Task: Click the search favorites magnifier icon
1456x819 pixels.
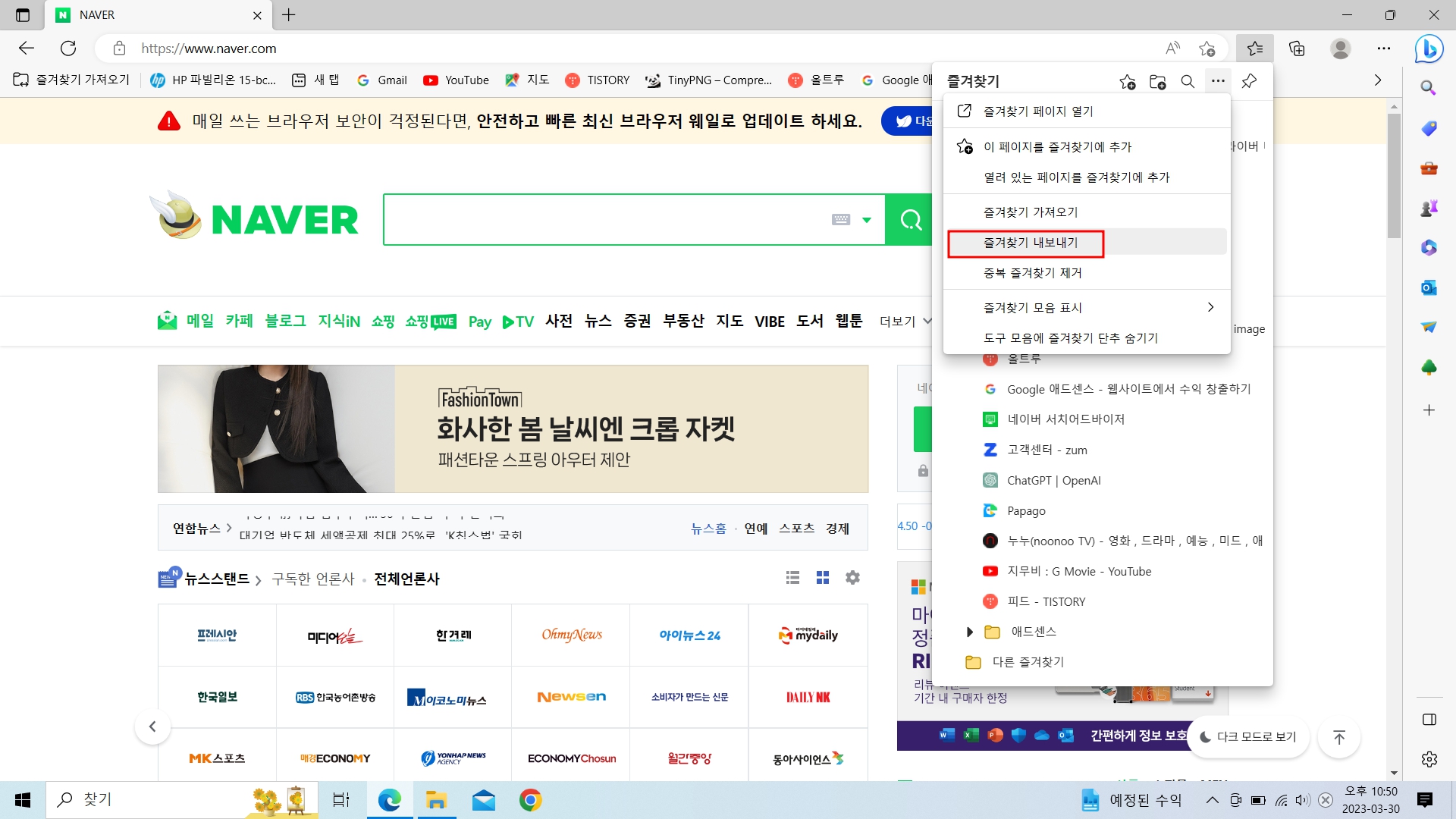Action: (1188, 81)
